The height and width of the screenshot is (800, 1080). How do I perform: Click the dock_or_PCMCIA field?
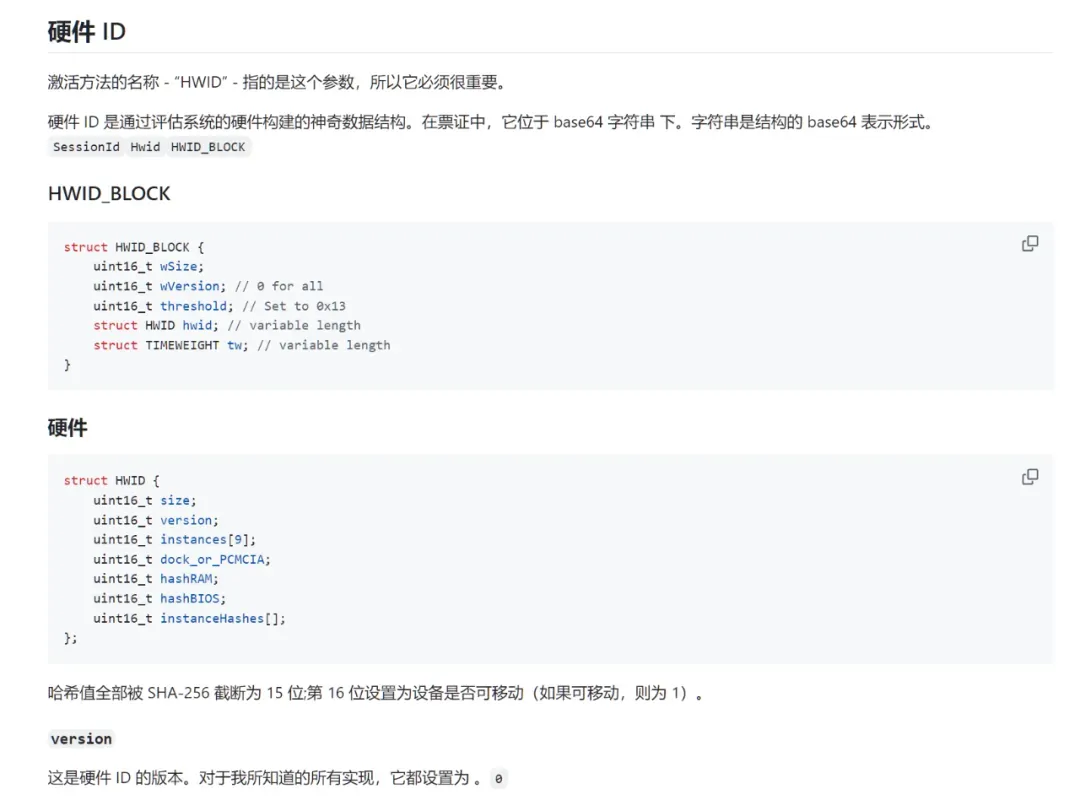coord(212,560)
